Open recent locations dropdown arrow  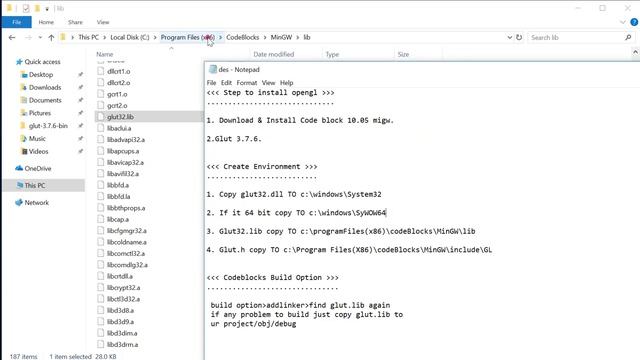(x=40, y=38)
